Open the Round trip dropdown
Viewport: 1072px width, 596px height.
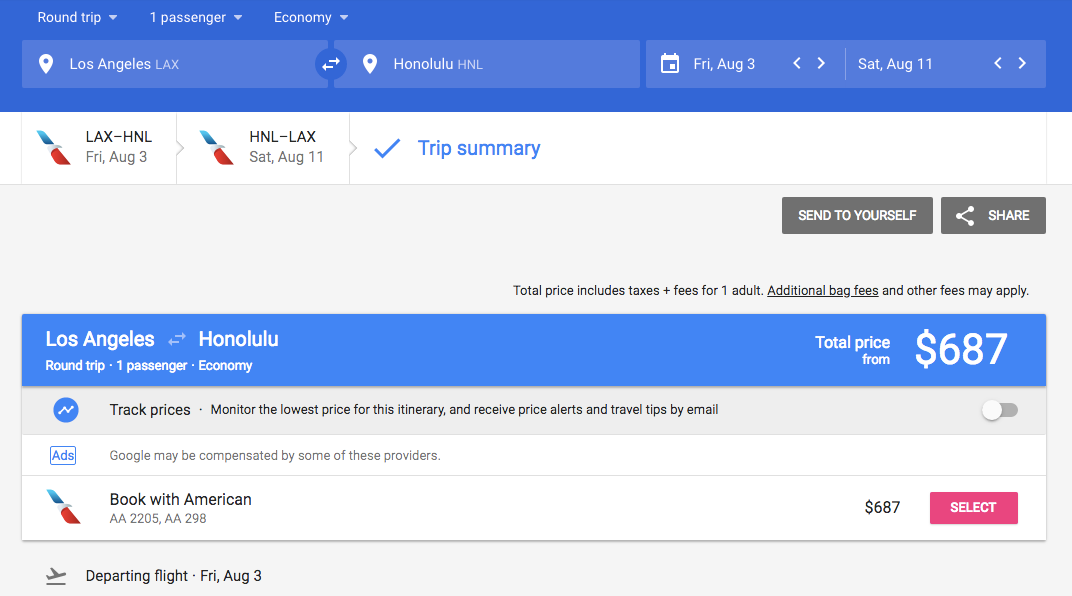pyautogui.click(x=77, y=17)
